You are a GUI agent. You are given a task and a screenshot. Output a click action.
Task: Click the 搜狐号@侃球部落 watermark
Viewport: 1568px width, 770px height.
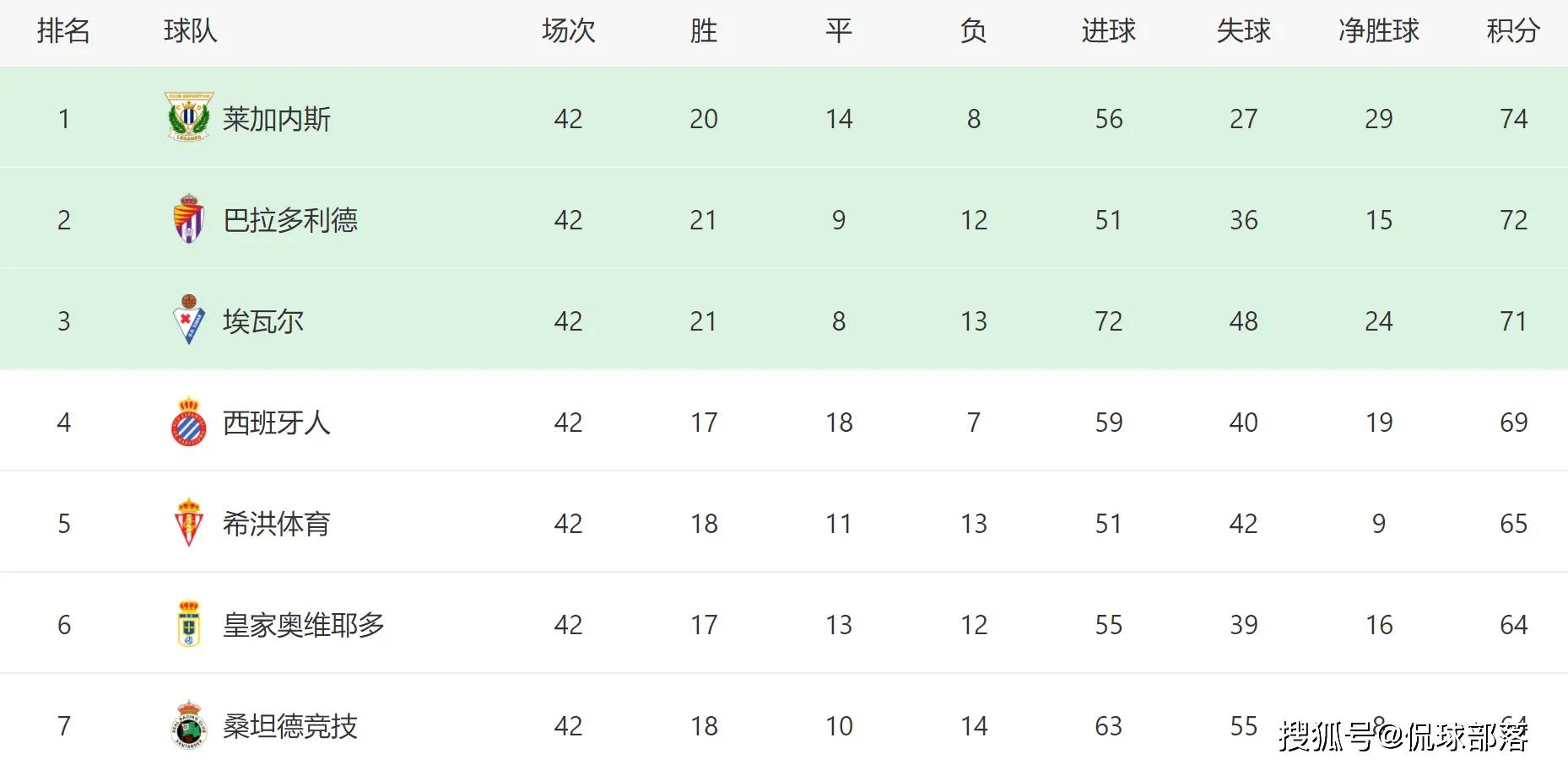click(1403, 736)
